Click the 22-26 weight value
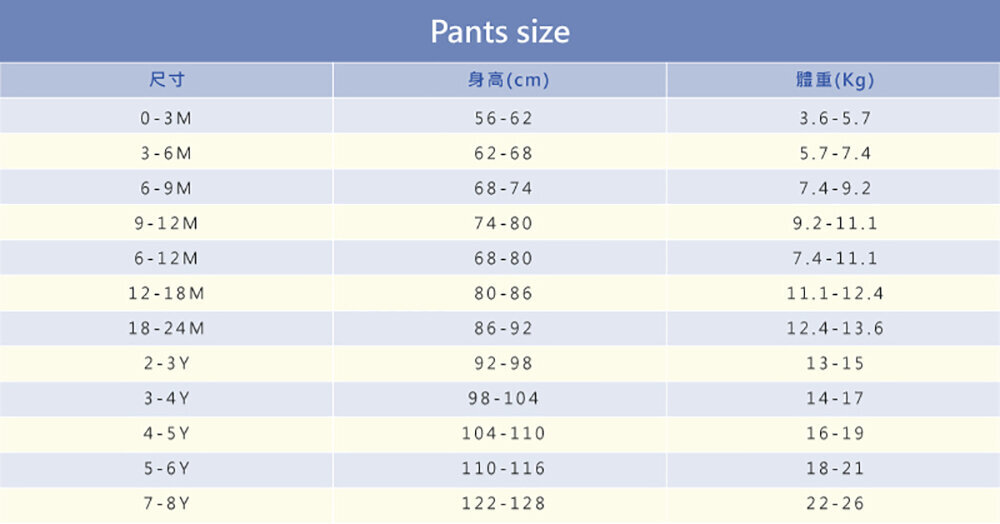The image size is (1000, 524). click(835, 503)
